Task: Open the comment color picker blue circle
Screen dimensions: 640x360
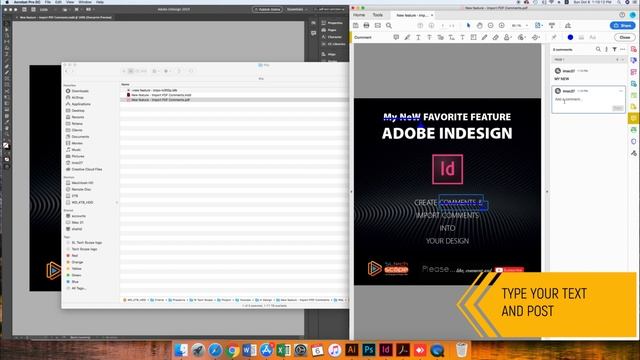Action: pyautogui.click(x=570, y=37)
